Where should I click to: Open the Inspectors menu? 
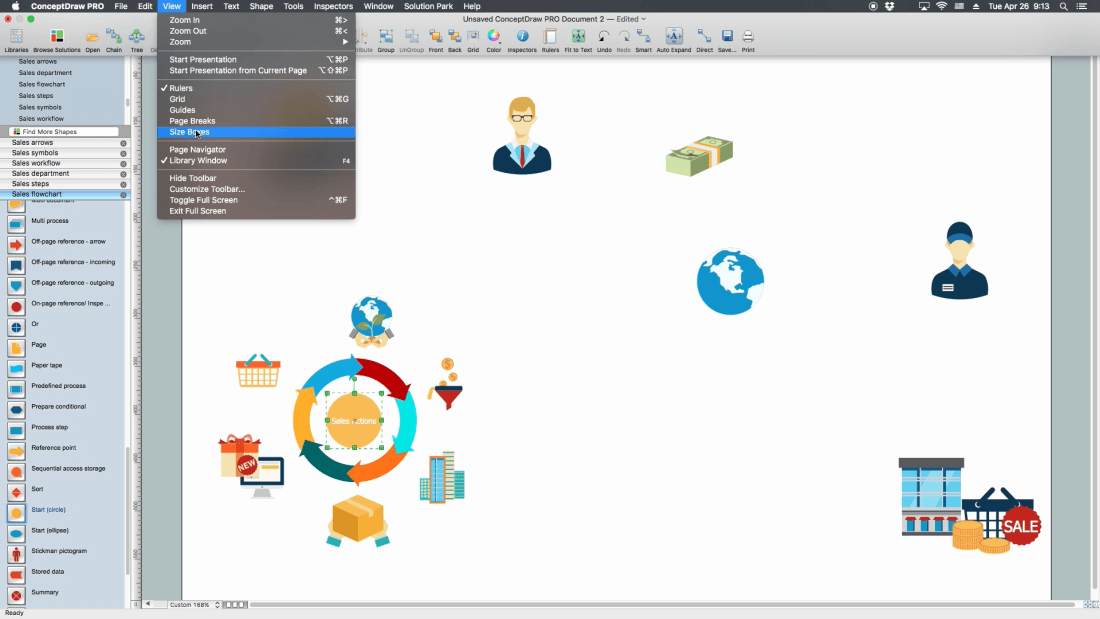[333, 6]
